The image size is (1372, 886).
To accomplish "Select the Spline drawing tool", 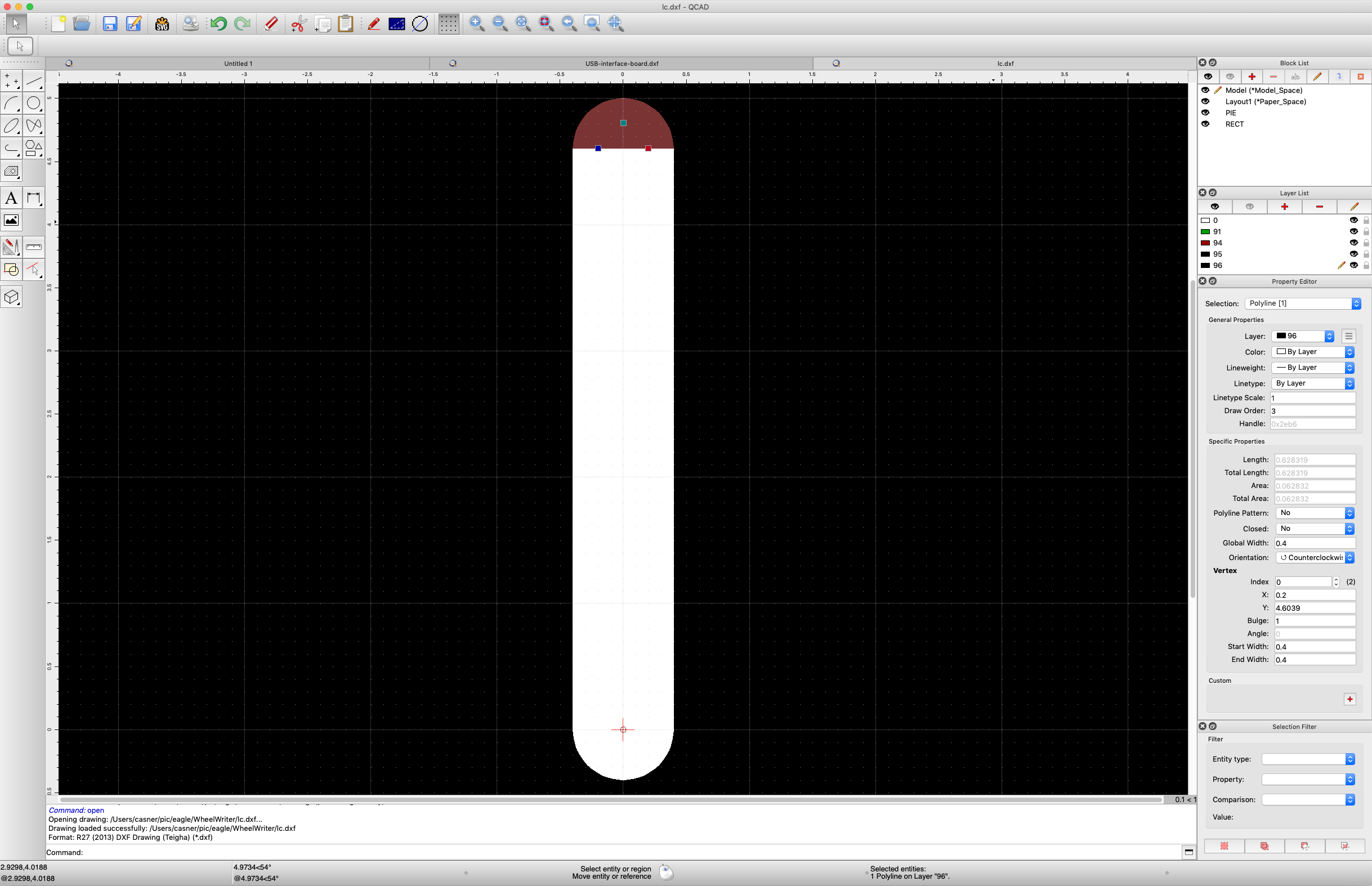I will 34,126.
